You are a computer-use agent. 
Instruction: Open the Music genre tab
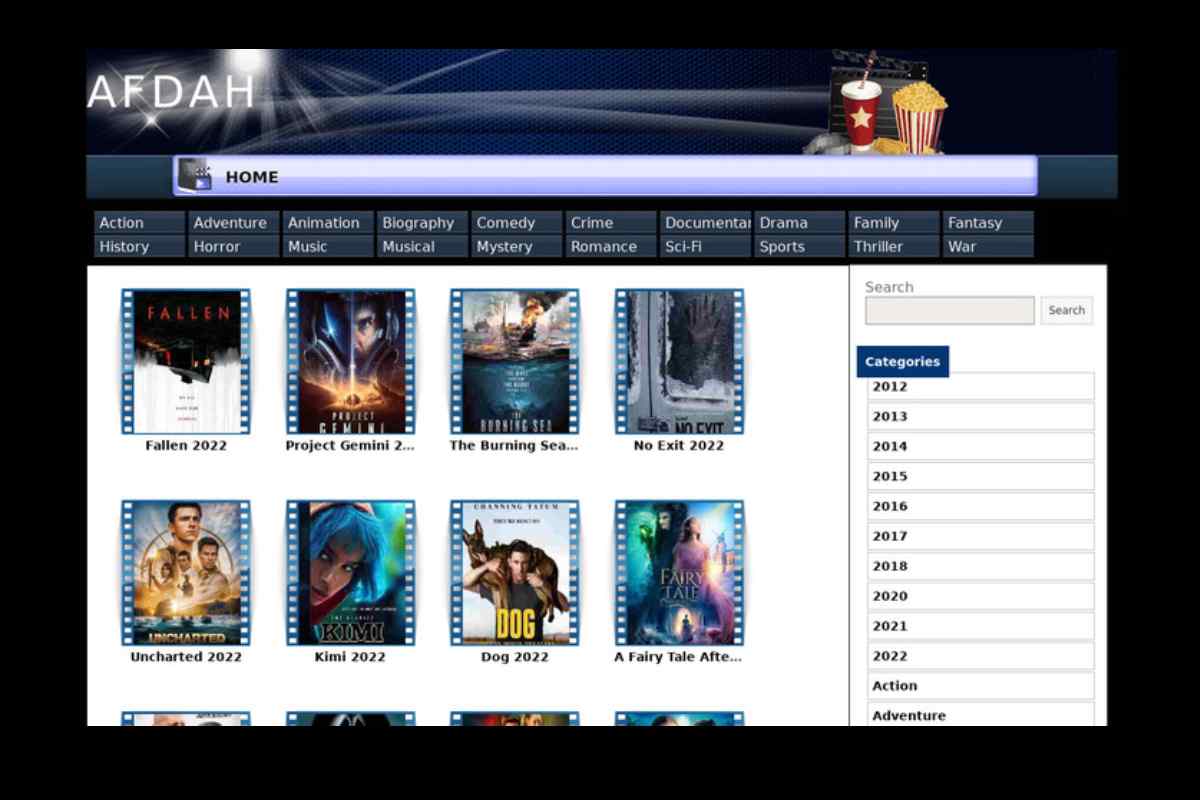pyautogui.click(x=328, y=247)
